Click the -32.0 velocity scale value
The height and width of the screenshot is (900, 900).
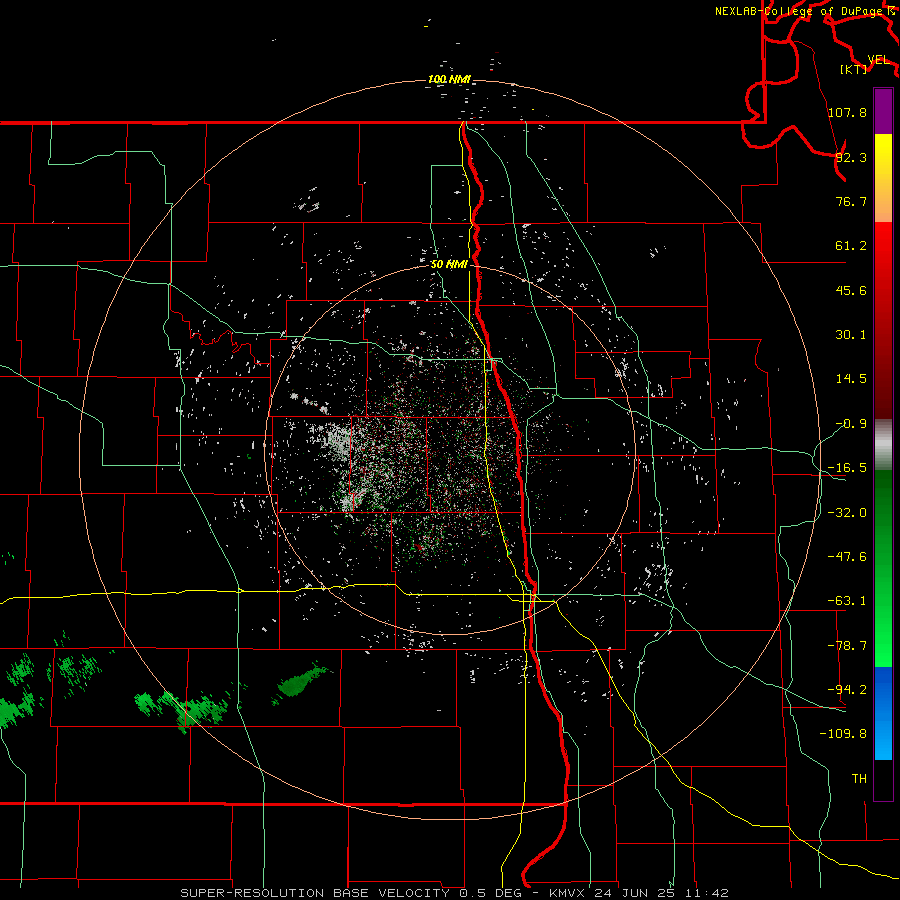click(x=847, y=513)
